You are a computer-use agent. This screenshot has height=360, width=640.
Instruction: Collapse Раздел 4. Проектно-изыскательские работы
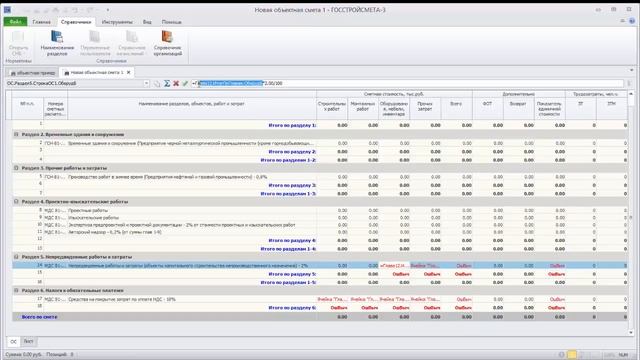click(16, 201)
